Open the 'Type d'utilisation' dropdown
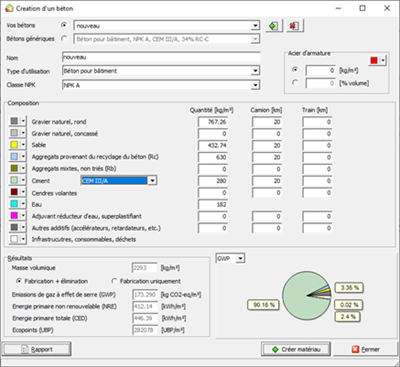Viewport: 400px width, 367px height. pyautogui.click(x=255, y=71)
